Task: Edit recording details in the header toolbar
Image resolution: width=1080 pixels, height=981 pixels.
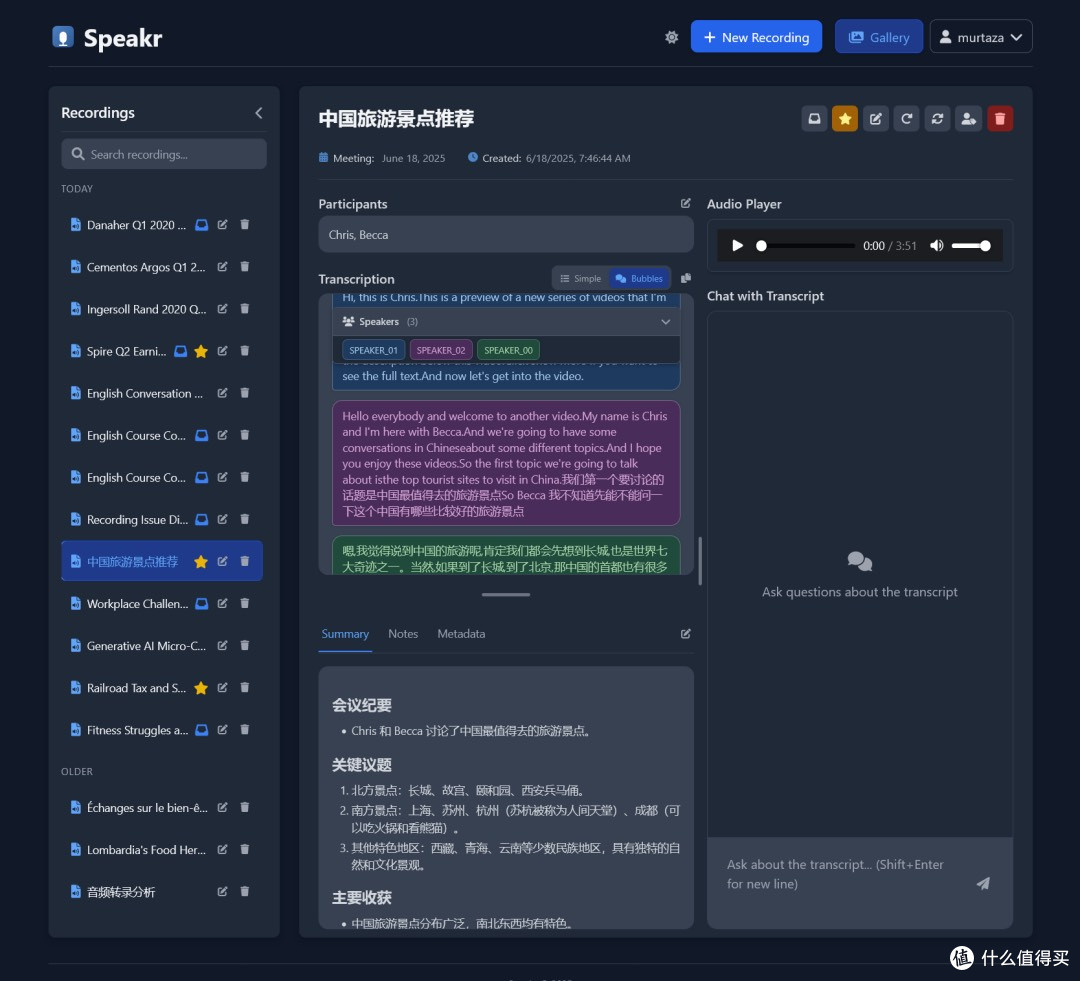Action: [x=875, y=118]
